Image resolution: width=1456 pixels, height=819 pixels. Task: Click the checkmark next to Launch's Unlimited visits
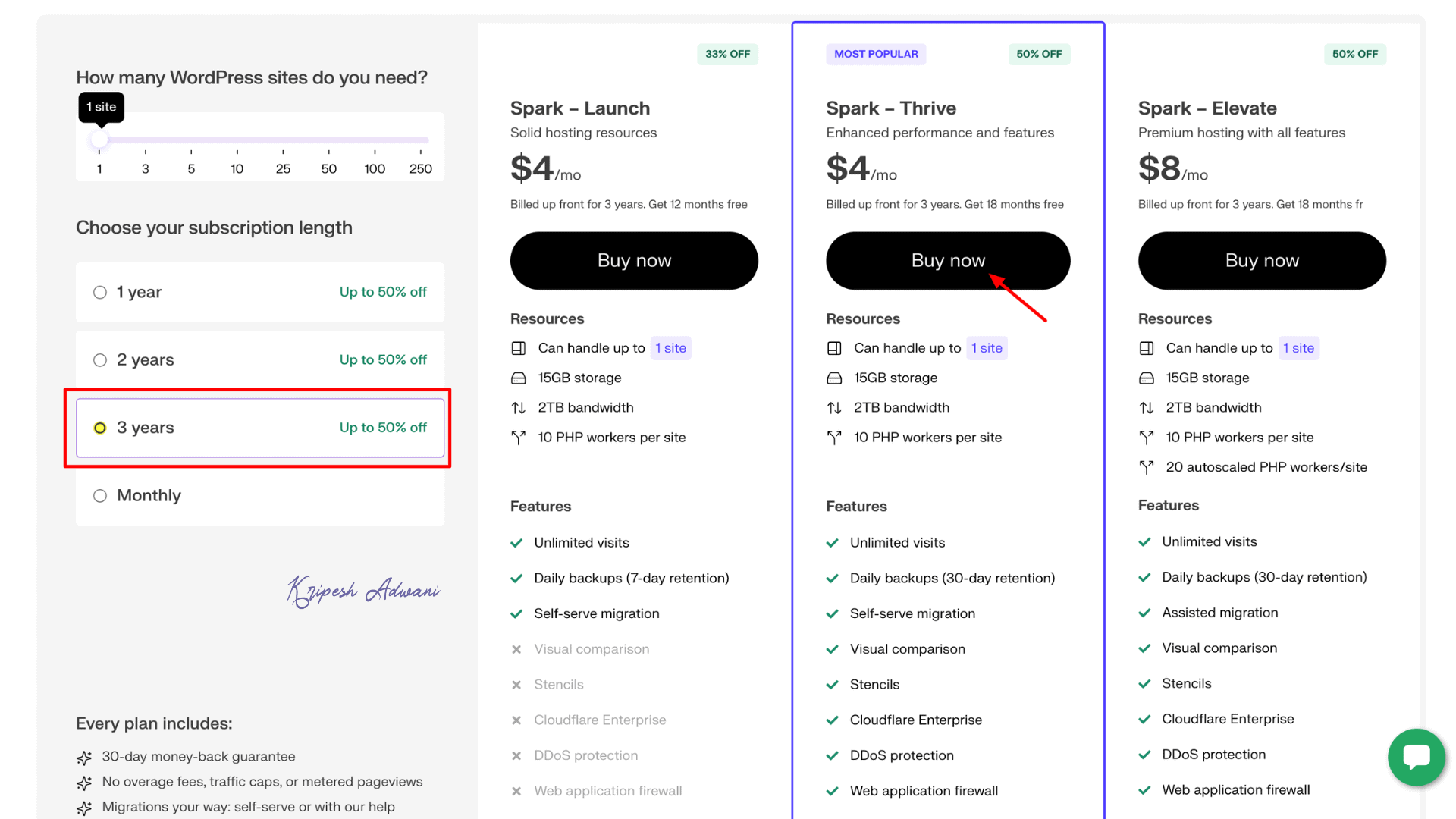pos(517,543)
